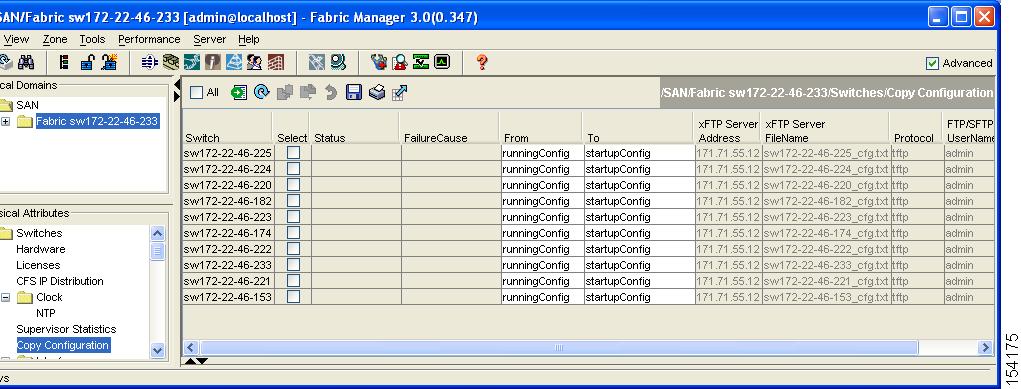Click the blue pyramid toolbar icon

click(x=233, y=63)
